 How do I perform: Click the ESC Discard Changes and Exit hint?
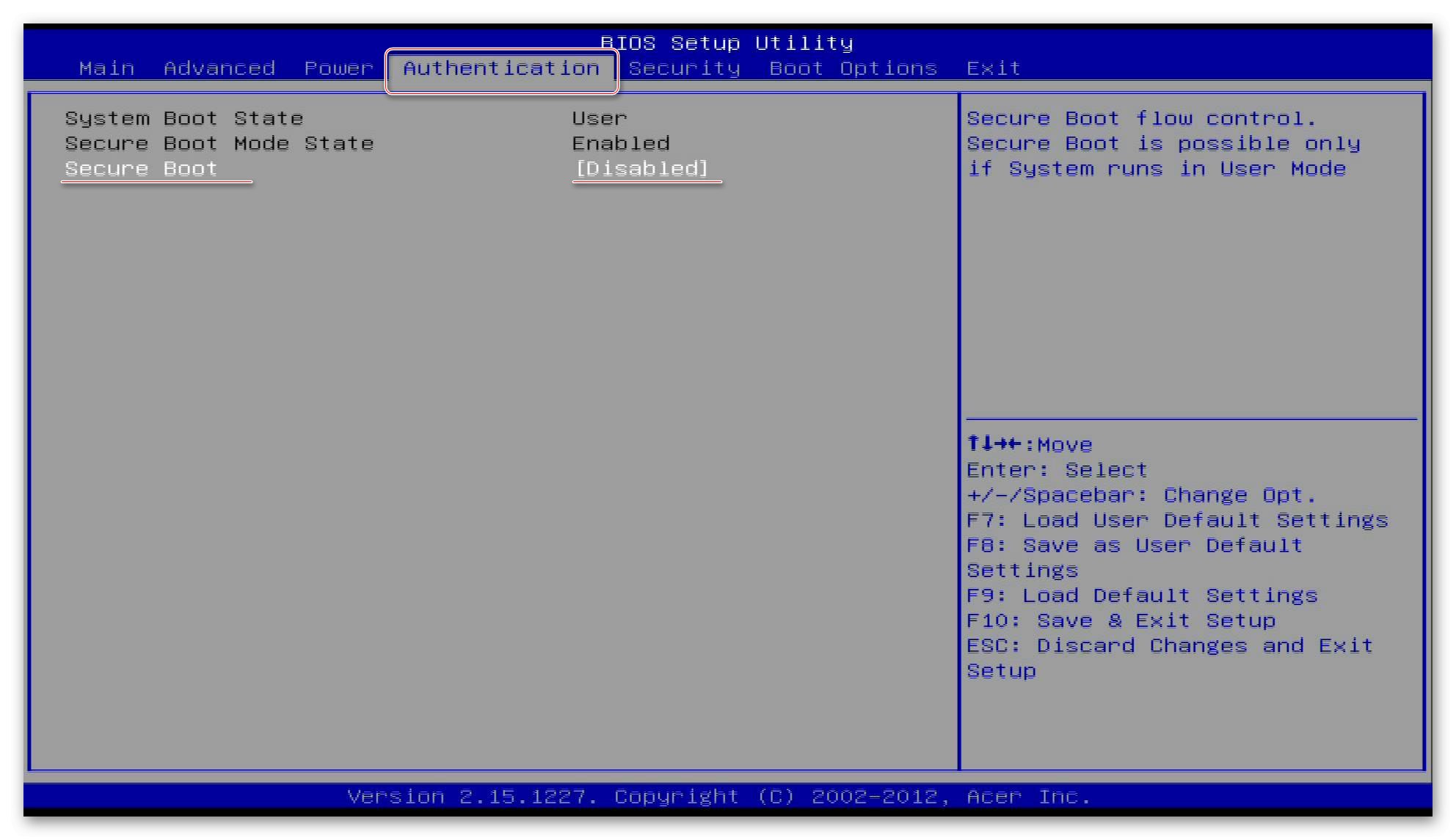tap(1169, 645)
